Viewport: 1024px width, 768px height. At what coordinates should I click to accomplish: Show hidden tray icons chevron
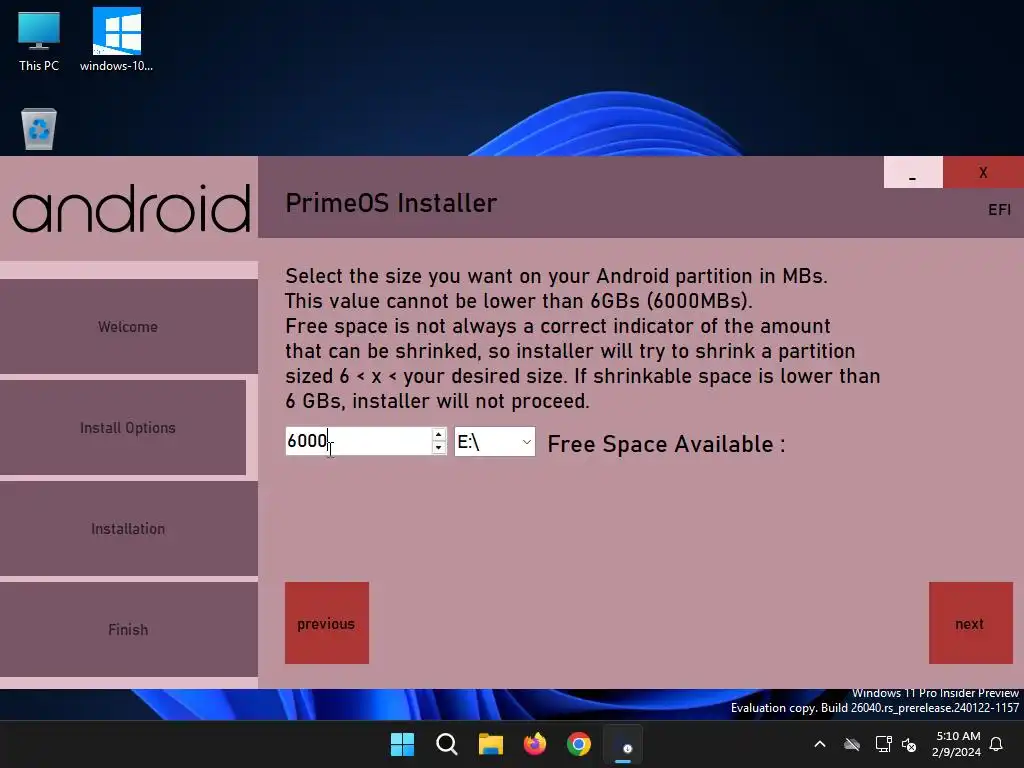(x=820, y=744)
